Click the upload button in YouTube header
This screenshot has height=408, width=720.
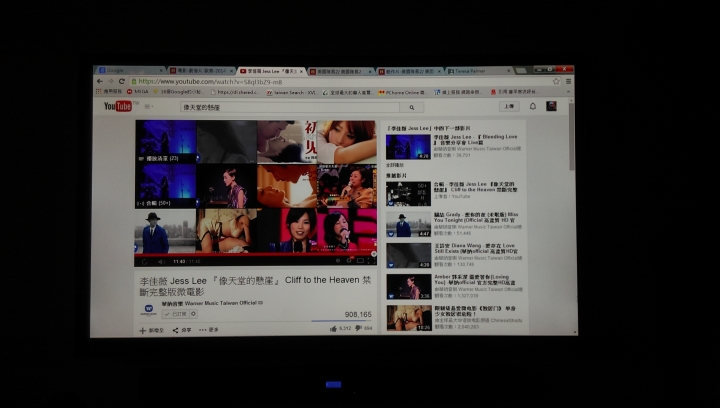coord(509,106)
